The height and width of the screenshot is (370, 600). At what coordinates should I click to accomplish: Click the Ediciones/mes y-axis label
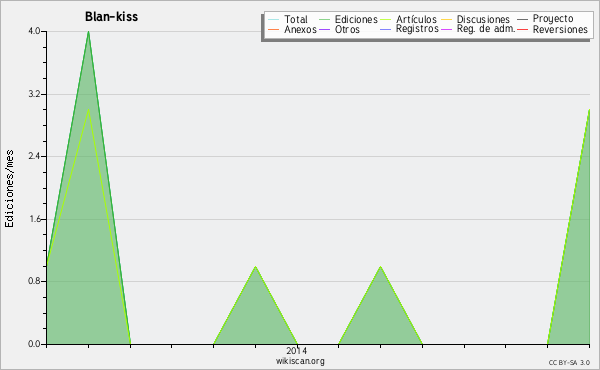(x=9, y=189)
